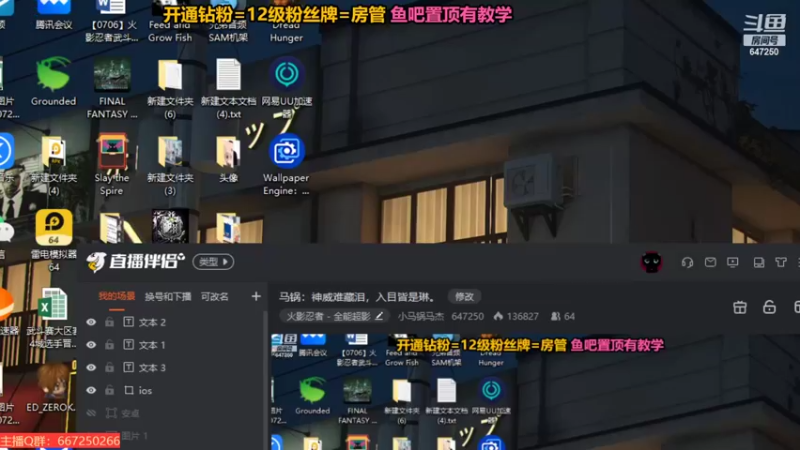Toggle lock on the 文本 2 layer
This screenshot has width=800, height=450.
point(109,322)
